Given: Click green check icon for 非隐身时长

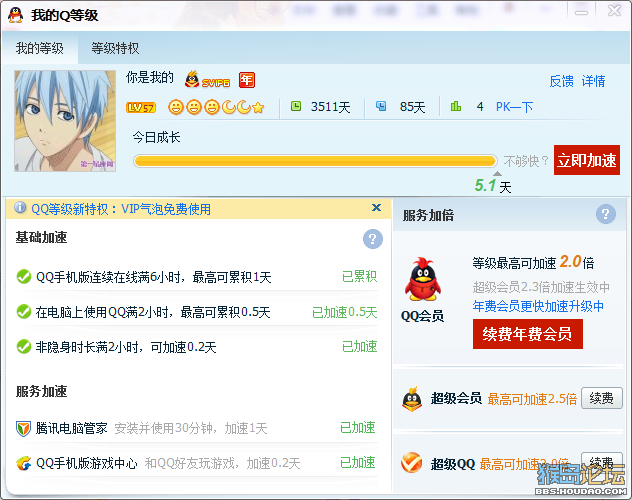Looking at the screenshot, I should click(24, 346).
